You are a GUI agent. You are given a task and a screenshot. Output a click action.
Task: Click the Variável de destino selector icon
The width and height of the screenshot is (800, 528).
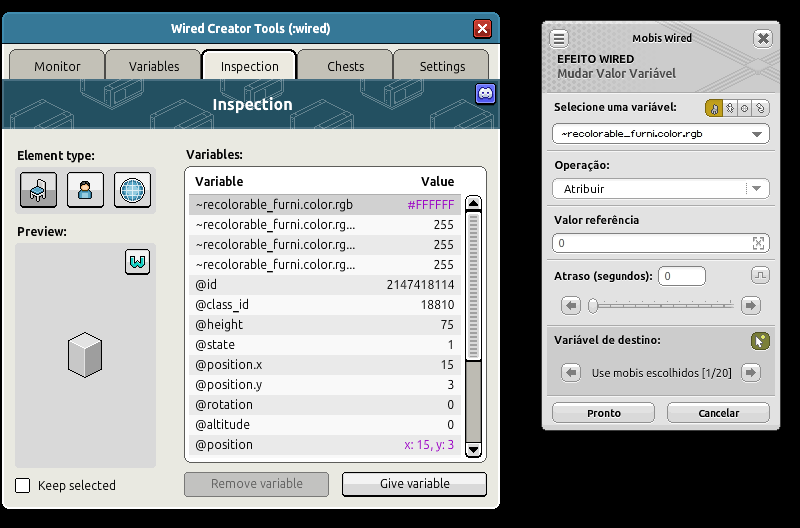tap(760, 341)
